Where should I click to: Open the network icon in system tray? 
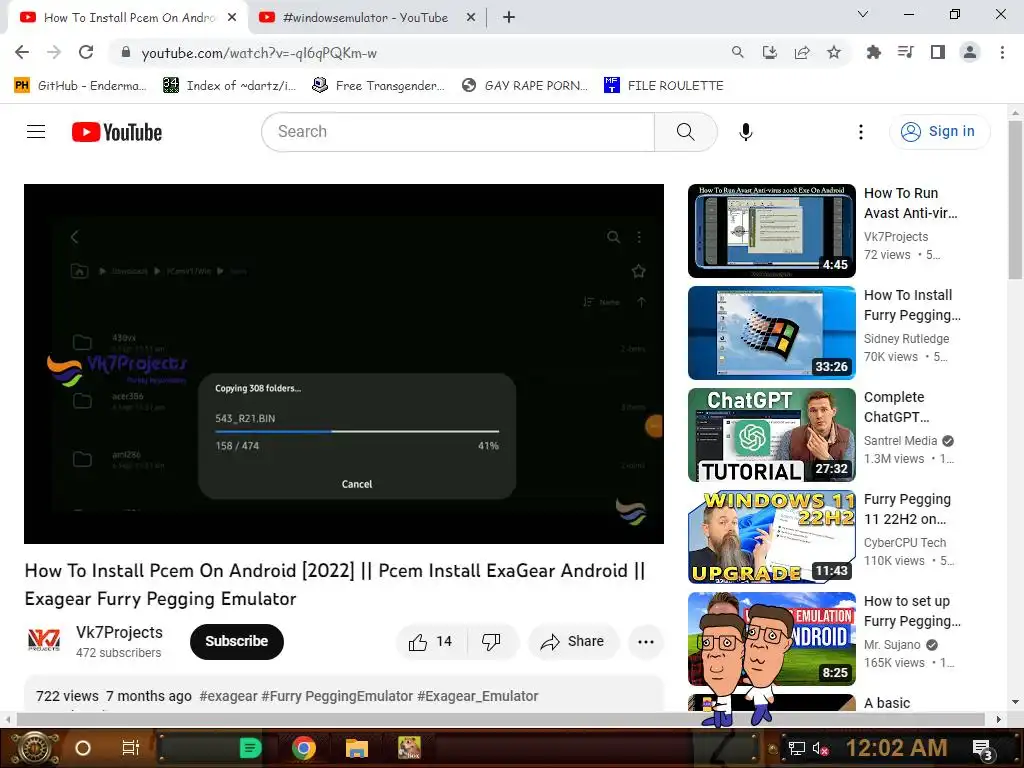[797, 748]
